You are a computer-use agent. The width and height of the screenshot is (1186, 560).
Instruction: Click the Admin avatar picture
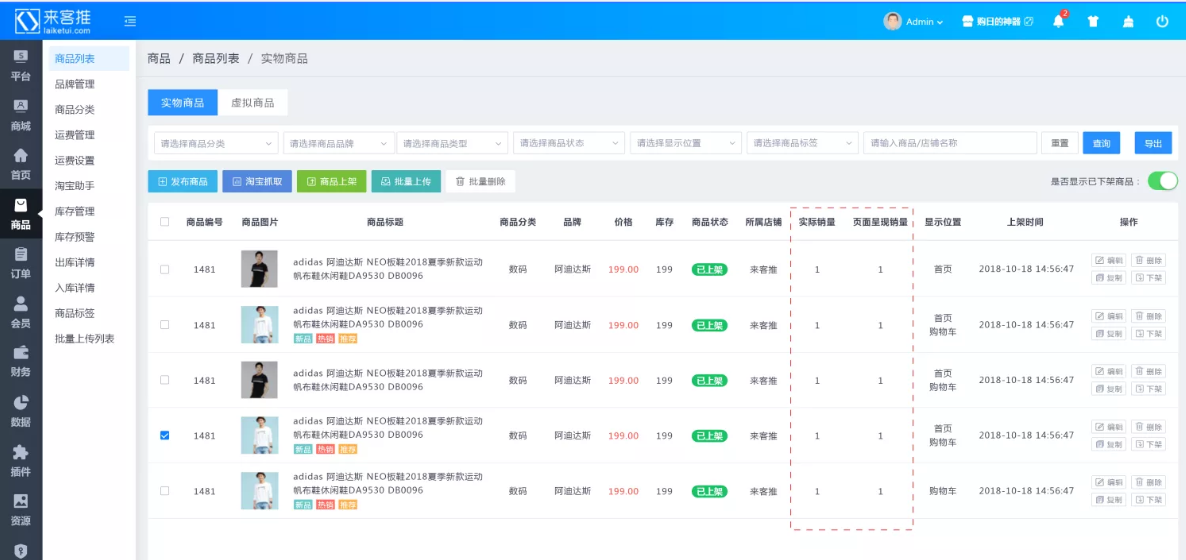(x=893, y=21)
